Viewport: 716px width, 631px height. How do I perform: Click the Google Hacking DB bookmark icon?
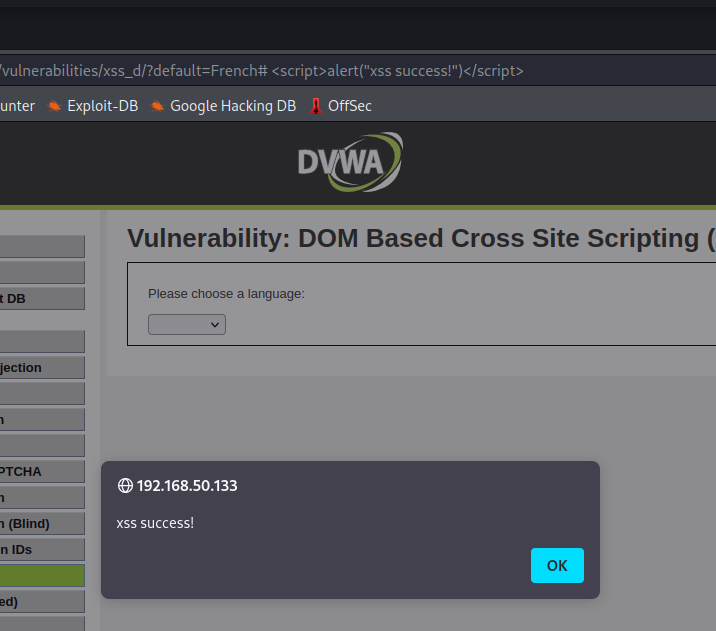pyautogui.click(x=158, y=106)
